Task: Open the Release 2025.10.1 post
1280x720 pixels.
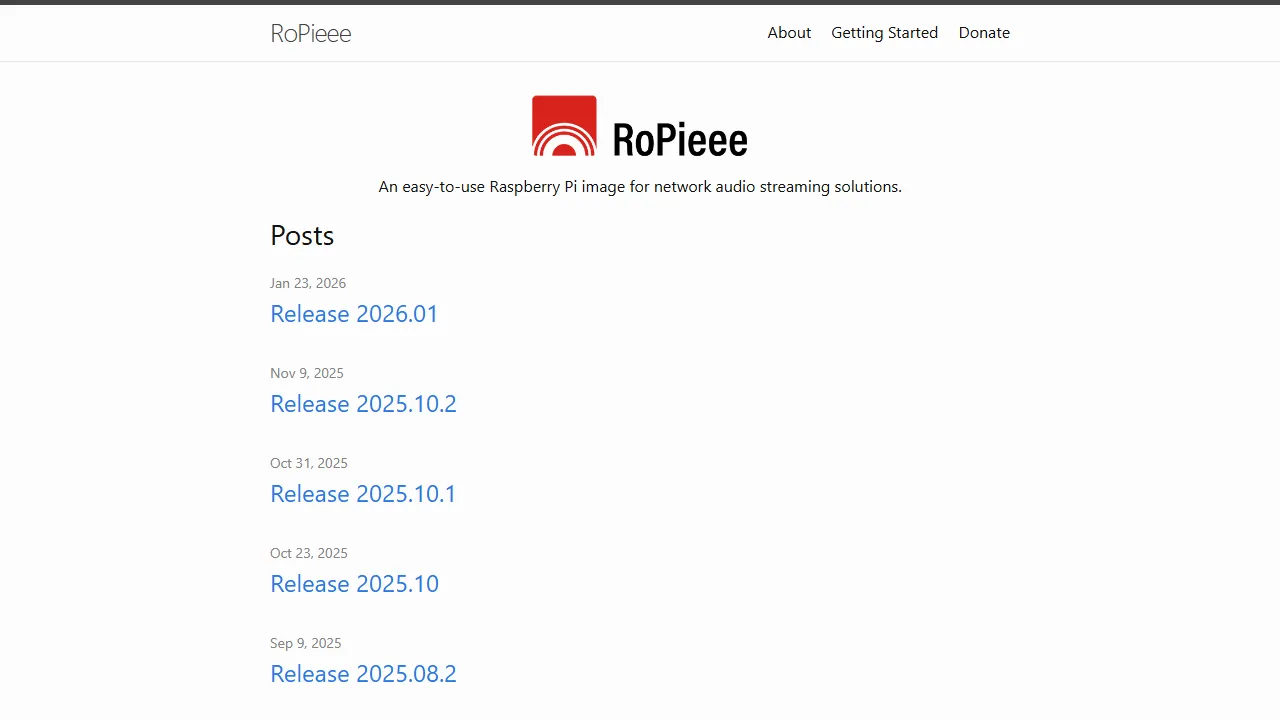Action: click(x=363, y=493)
